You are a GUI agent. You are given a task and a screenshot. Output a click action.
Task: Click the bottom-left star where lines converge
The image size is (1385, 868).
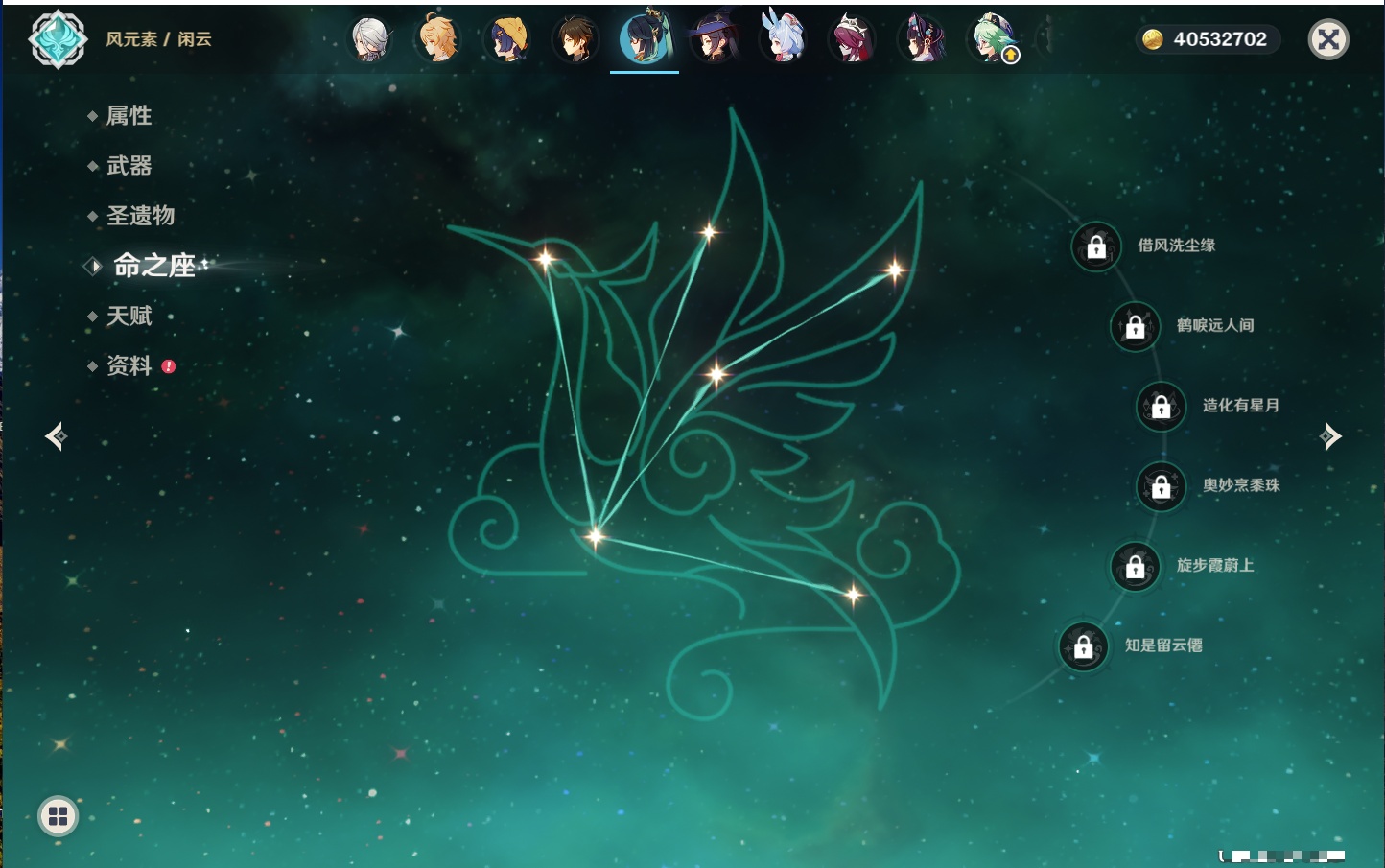(595, 535)
